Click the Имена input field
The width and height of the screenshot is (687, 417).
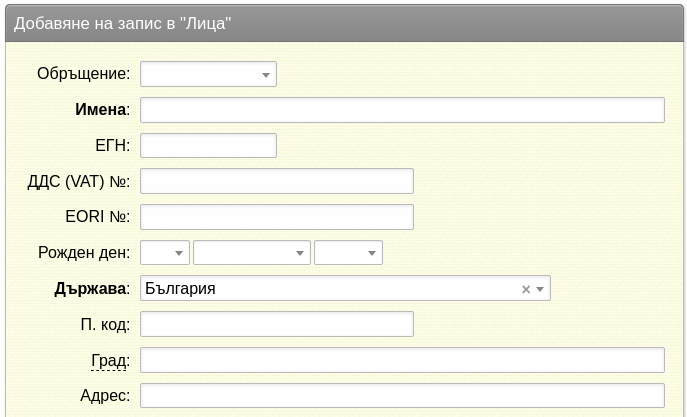click(x=402, y=110)
